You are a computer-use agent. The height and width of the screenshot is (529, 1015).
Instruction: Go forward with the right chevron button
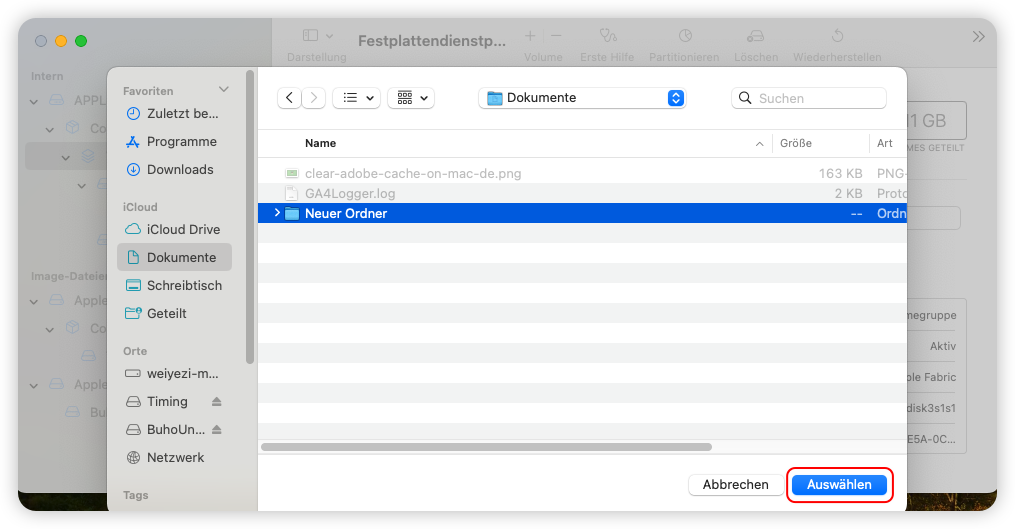[314, 98]
